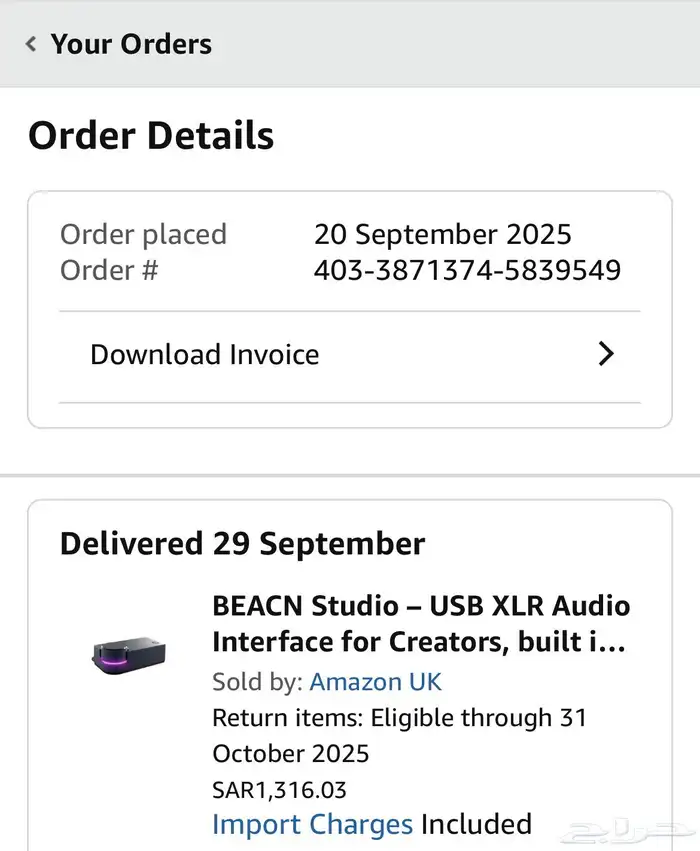The height and width of the screenshot is (851, 700).
Task: Select the Order placed label
Action: pyautogui.click(x=143, y=234)
